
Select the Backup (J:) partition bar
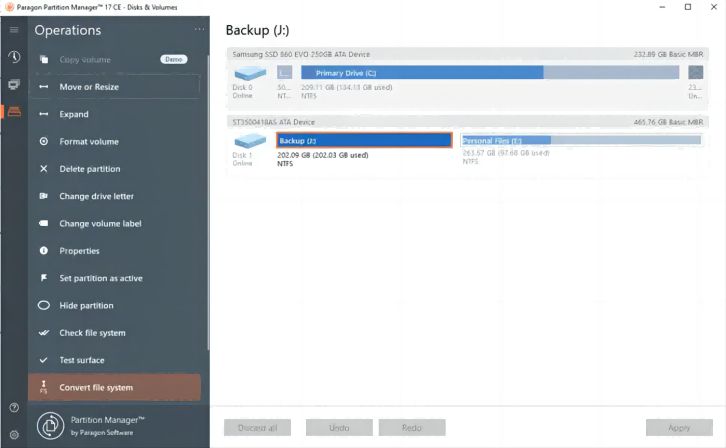(364, 140)
